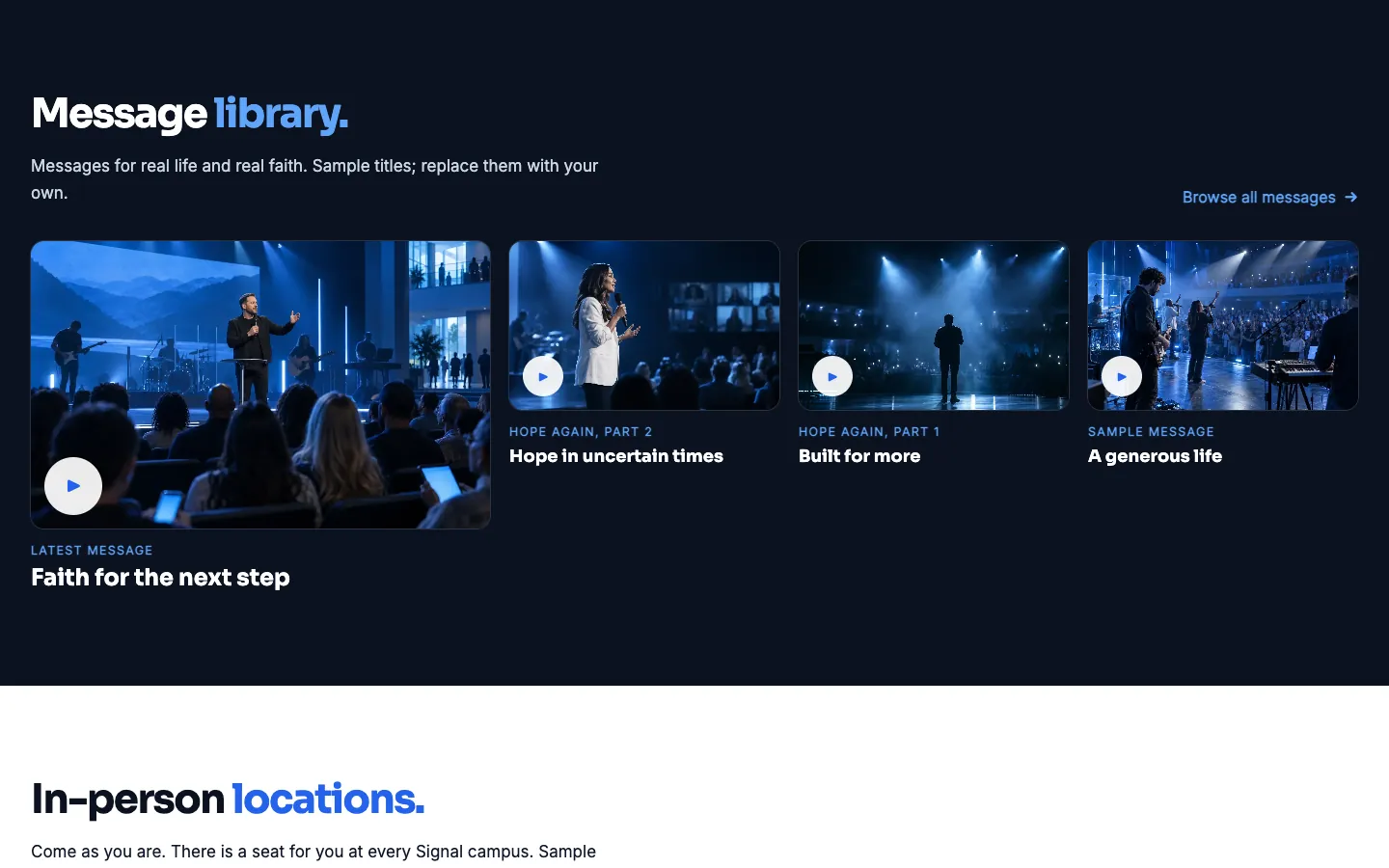Click the SAMPLE MESSAGE label
Screen dimensions: 1389x868
[1151, 432]
